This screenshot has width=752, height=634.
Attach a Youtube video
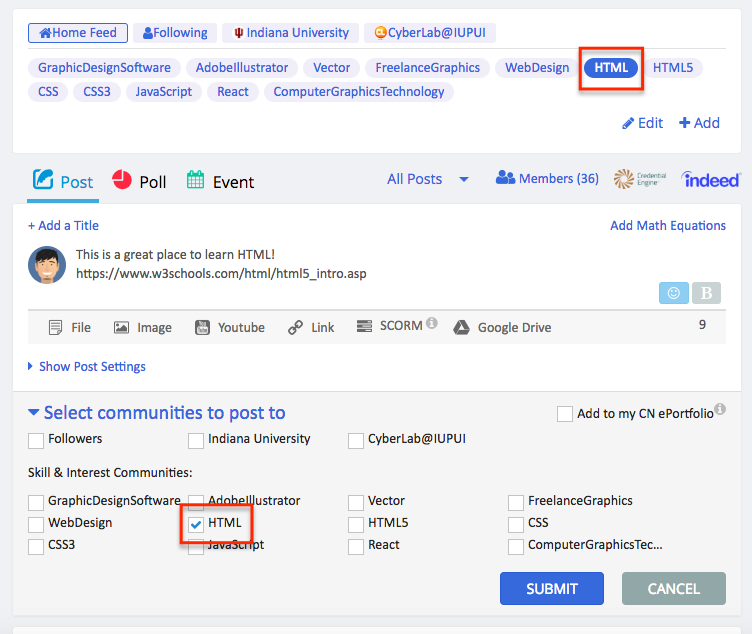tap(230, 328)
